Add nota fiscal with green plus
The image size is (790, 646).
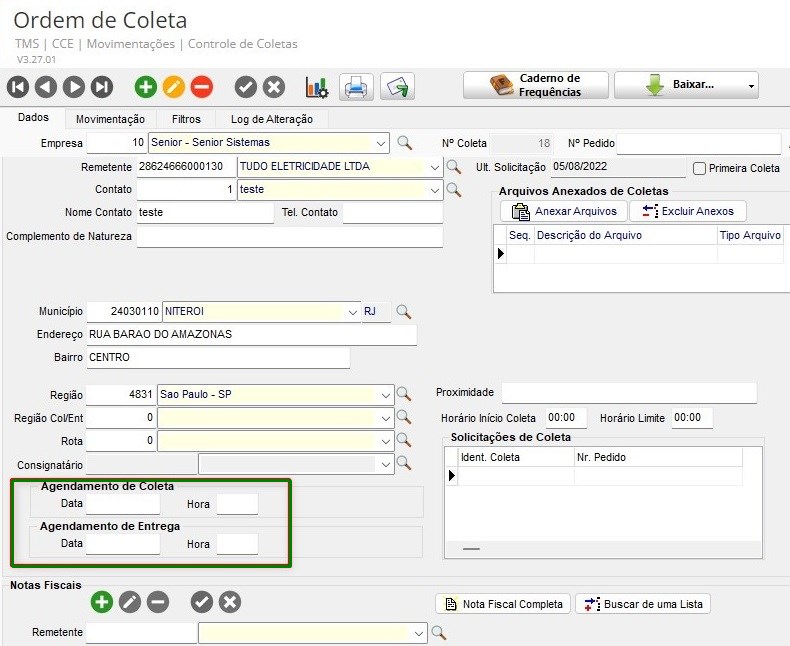pos(102,602)
